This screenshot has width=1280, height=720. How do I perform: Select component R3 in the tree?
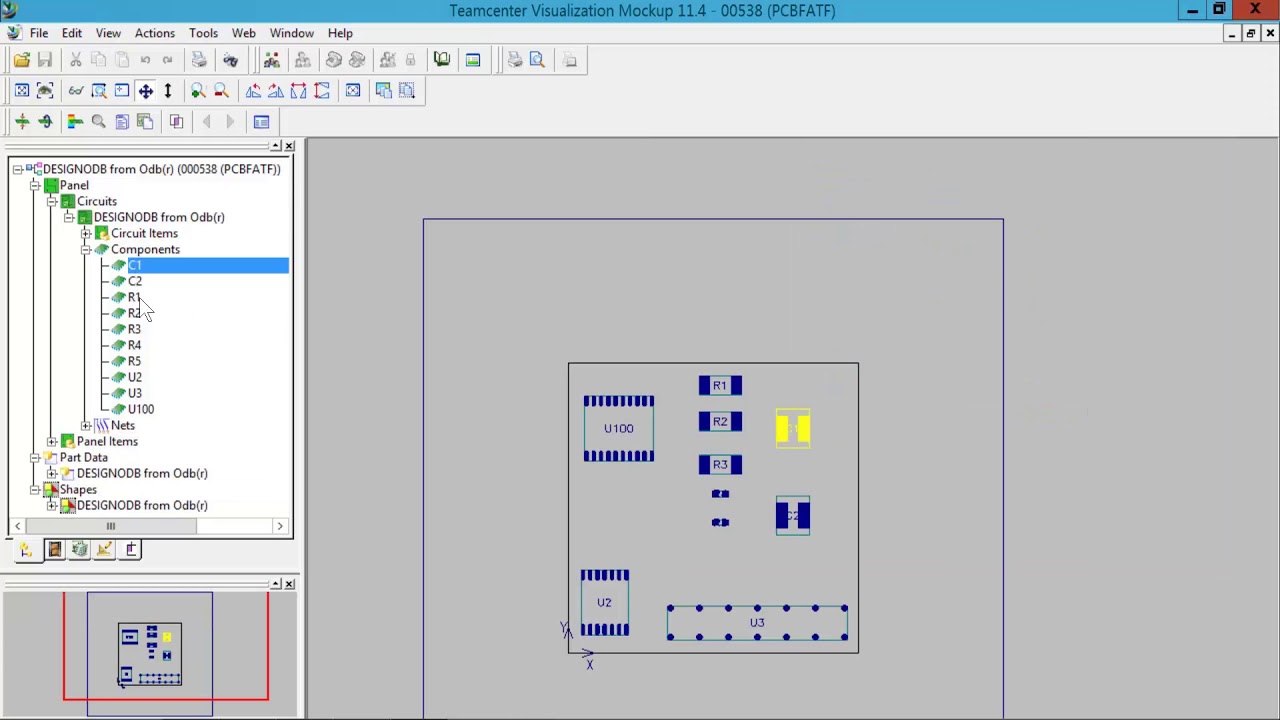[x=134, y=329]
